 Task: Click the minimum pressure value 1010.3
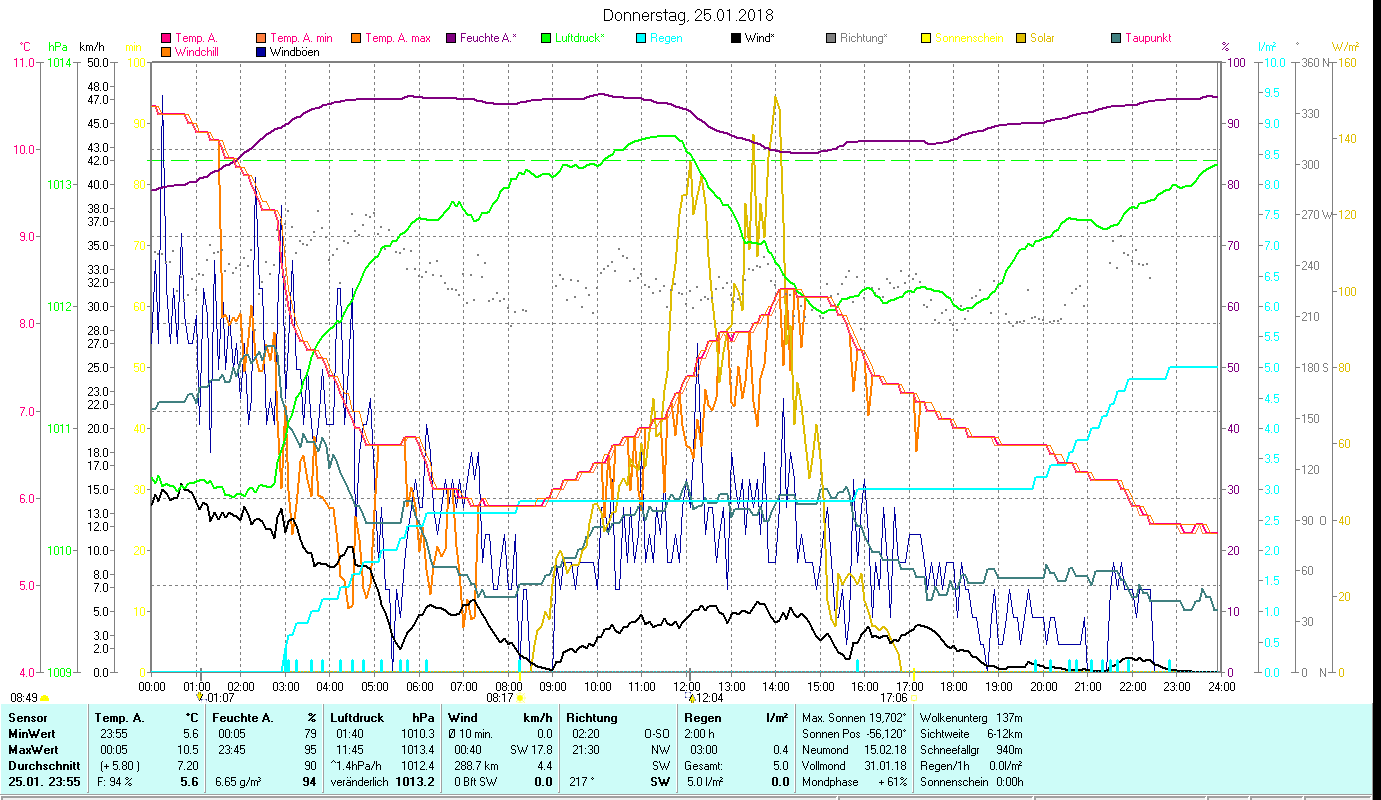coord(416,734)
